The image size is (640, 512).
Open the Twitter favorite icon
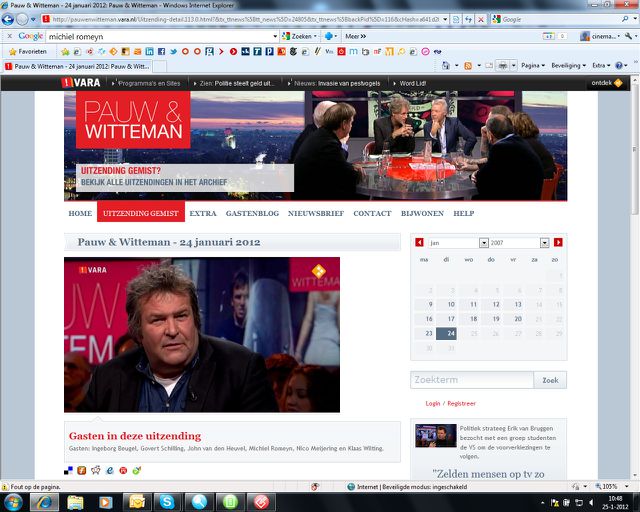(x=173, y=51)
